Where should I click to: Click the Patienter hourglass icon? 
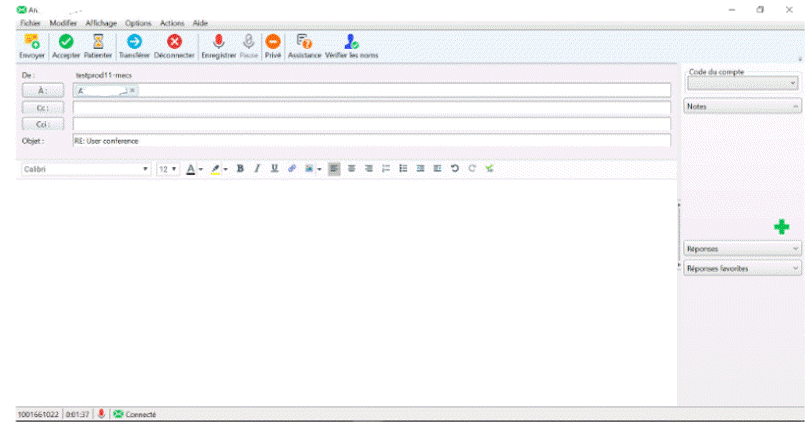click(x=98, y=42)
